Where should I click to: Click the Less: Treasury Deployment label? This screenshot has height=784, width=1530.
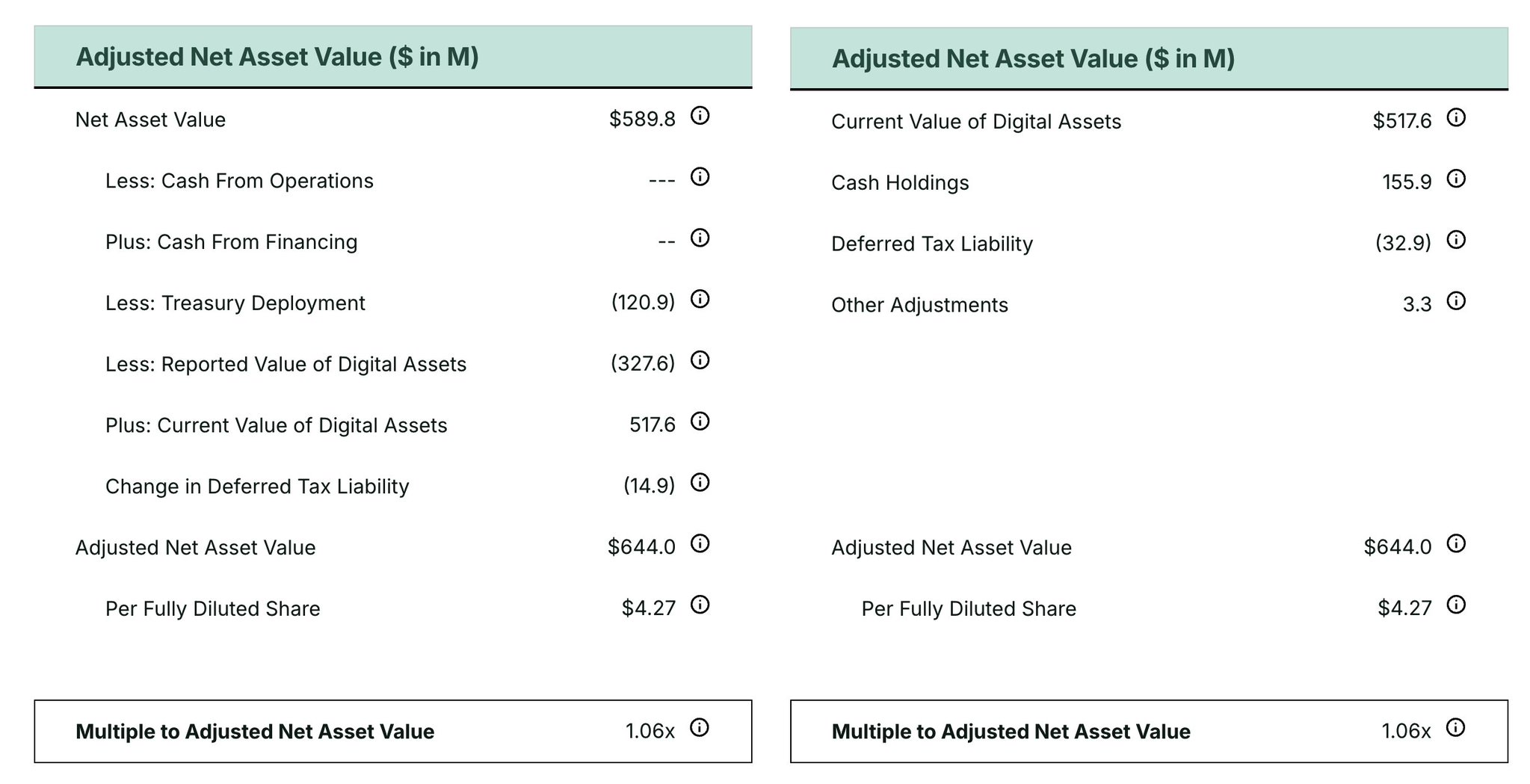(x=235, y=303)
